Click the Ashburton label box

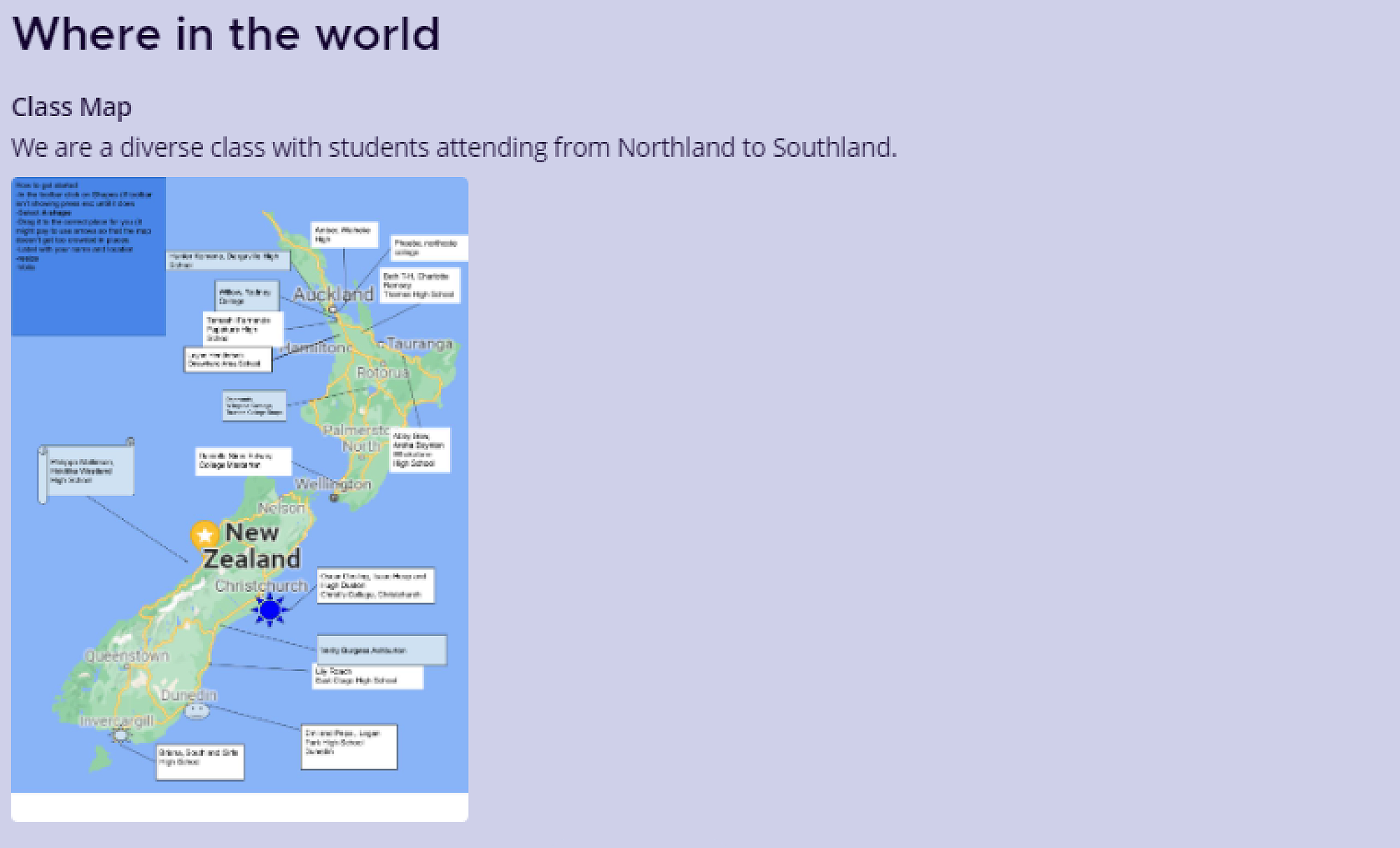click(381, 650)
